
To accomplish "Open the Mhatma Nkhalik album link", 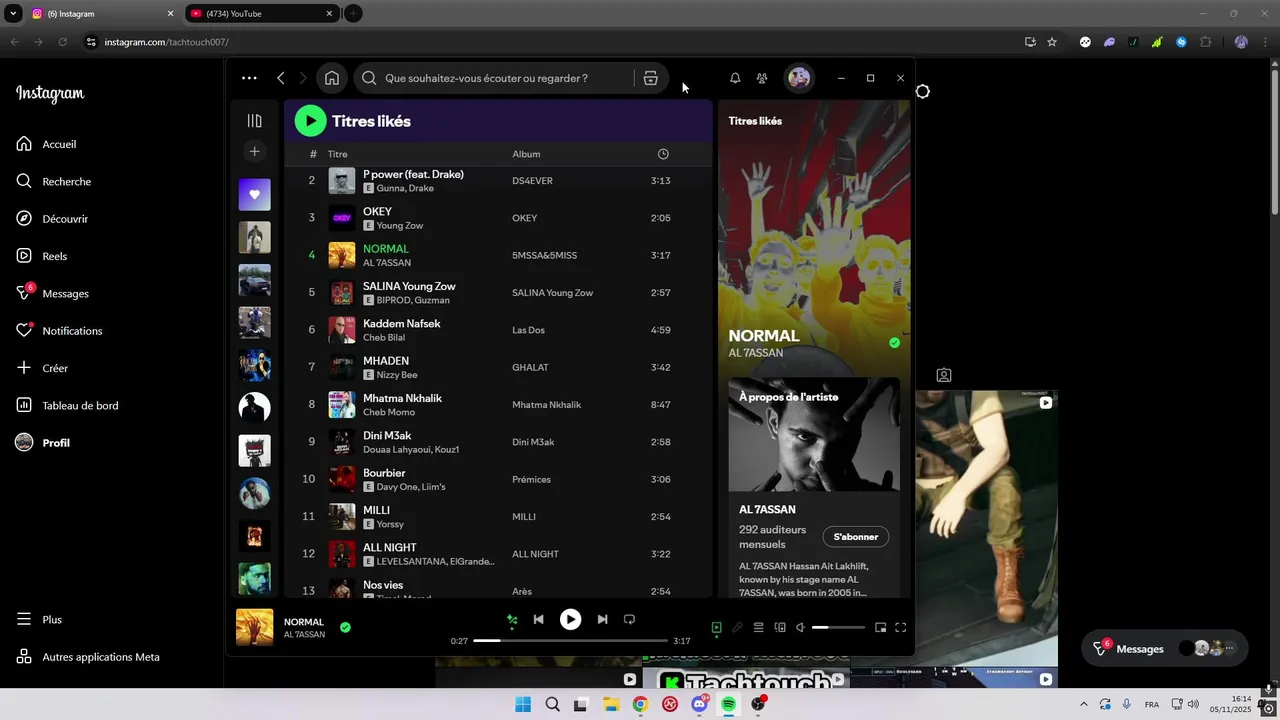I will tap(546, 405).
